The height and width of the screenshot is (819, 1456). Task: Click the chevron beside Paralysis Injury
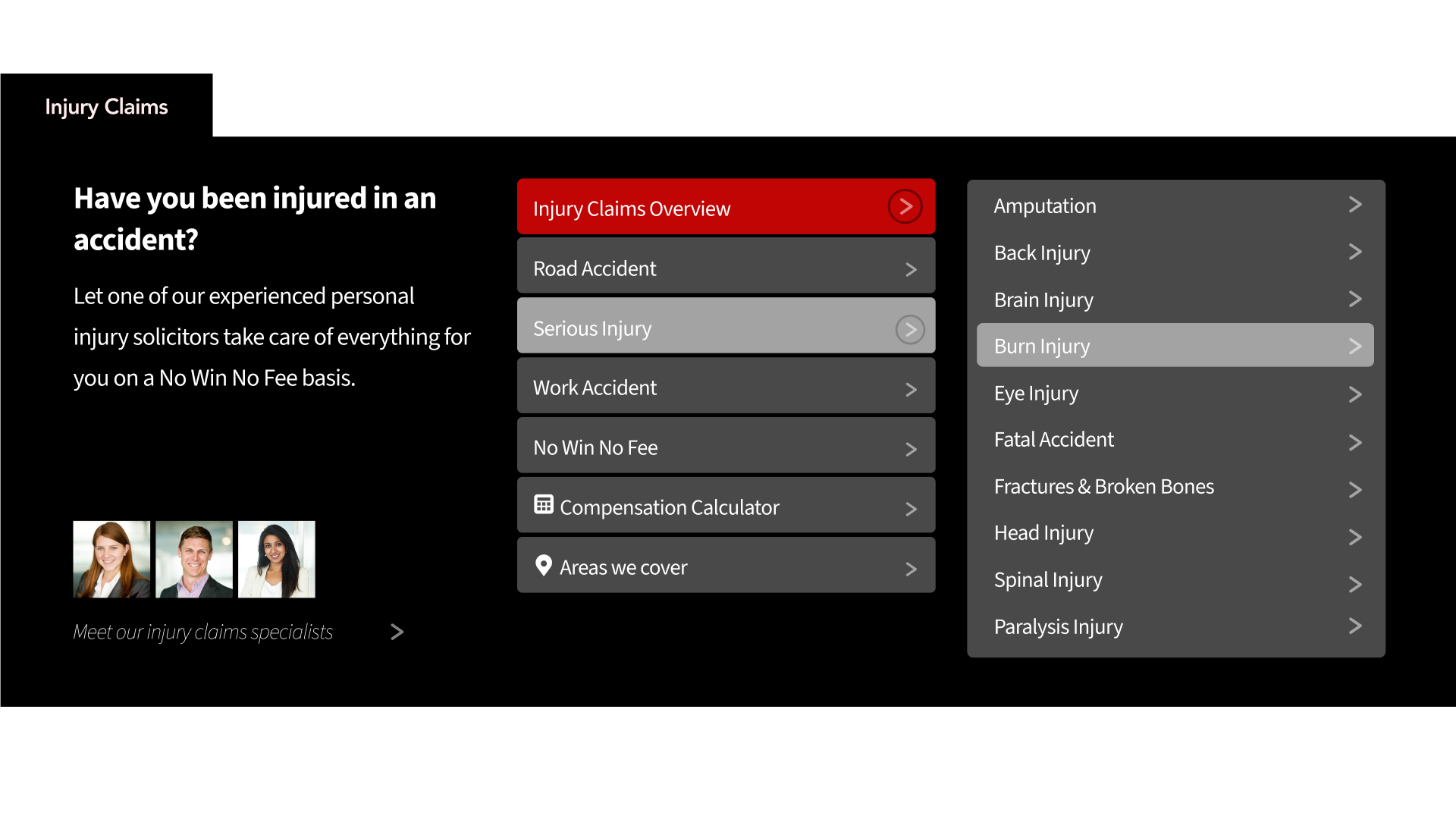pyautogui.click(x=1355, y=626)
